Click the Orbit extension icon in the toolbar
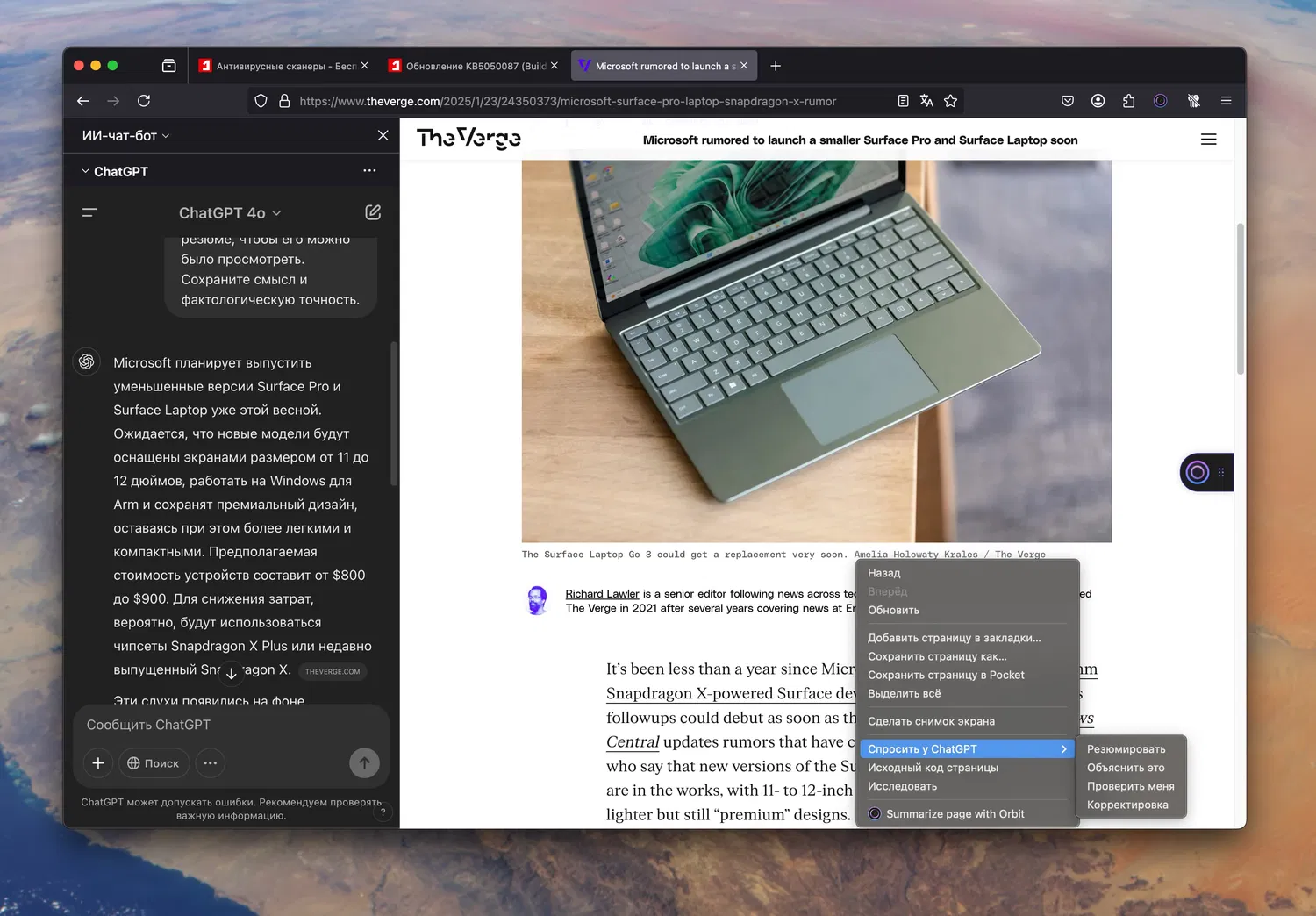The height and width of the screenshot is (916, 1316). (x=1160, y=101)
